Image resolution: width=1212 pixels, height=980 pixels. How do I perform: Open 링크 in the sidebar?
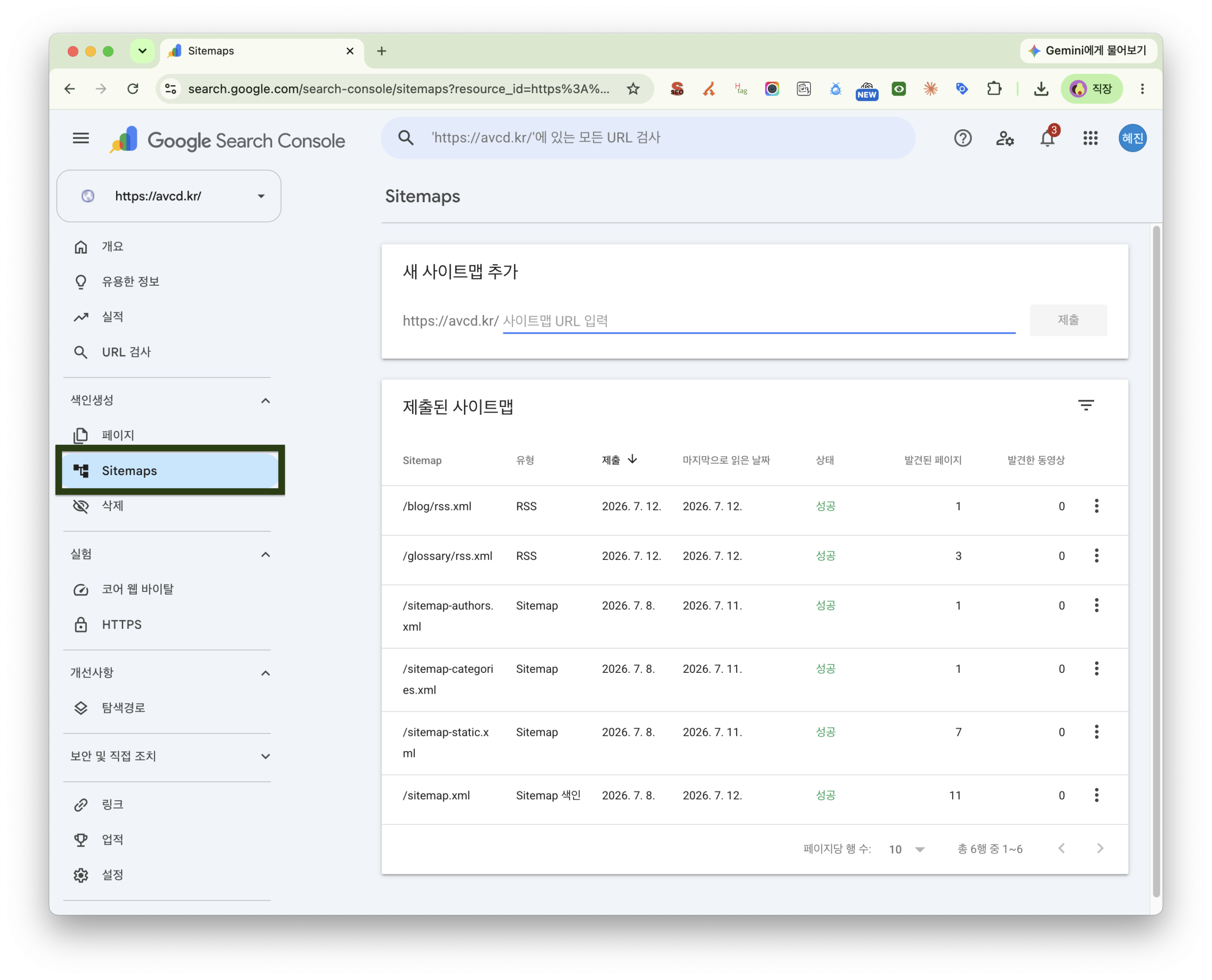169,805
